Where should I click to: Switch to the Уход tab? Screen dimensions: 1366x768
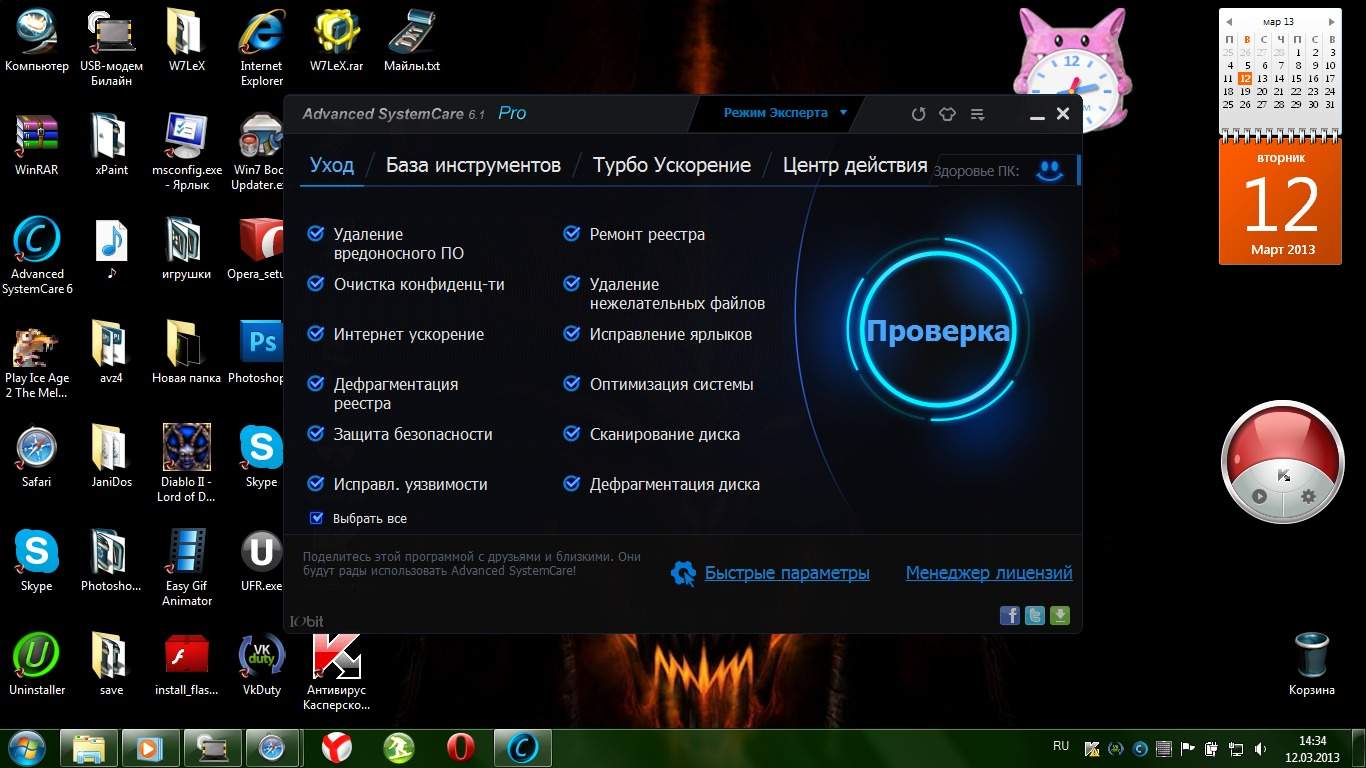click(332, 165)
